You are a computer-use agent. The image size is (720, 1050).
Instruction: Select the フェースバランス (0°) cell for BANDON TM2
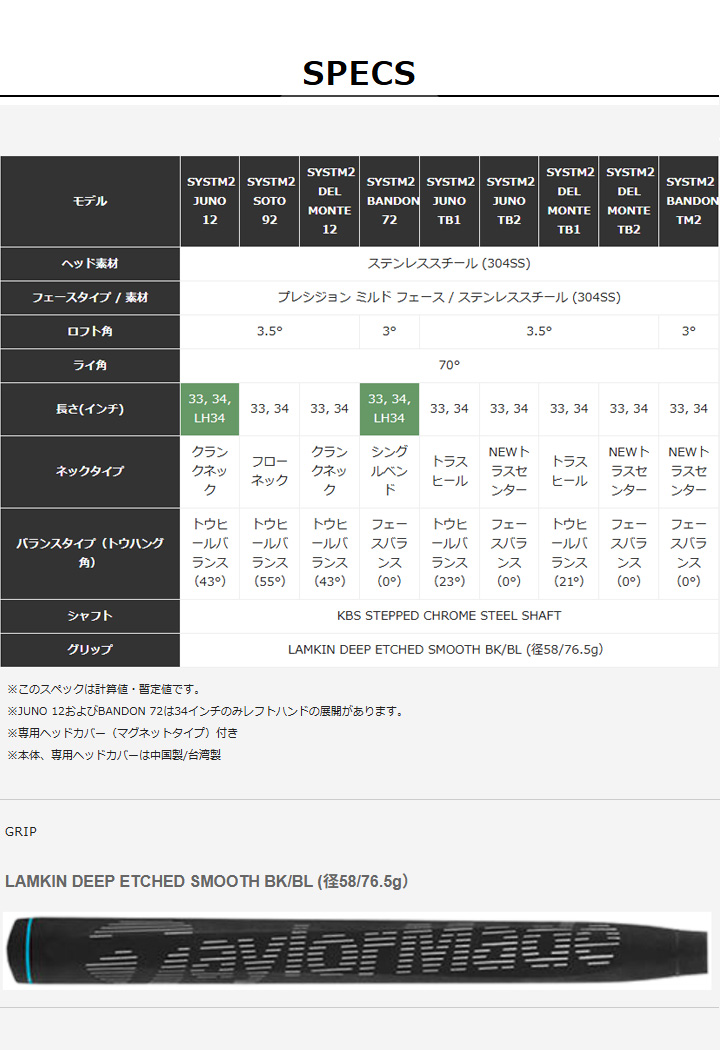pyautogui.click(x=689, y=553)
